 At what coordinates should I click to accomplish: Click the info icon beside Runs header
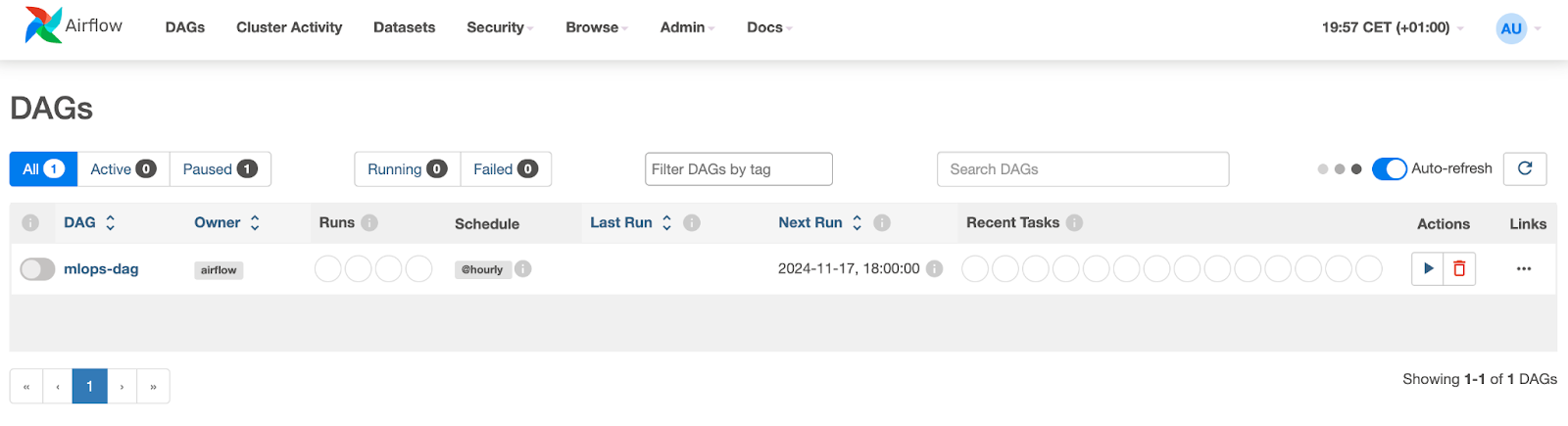(369, 222)
